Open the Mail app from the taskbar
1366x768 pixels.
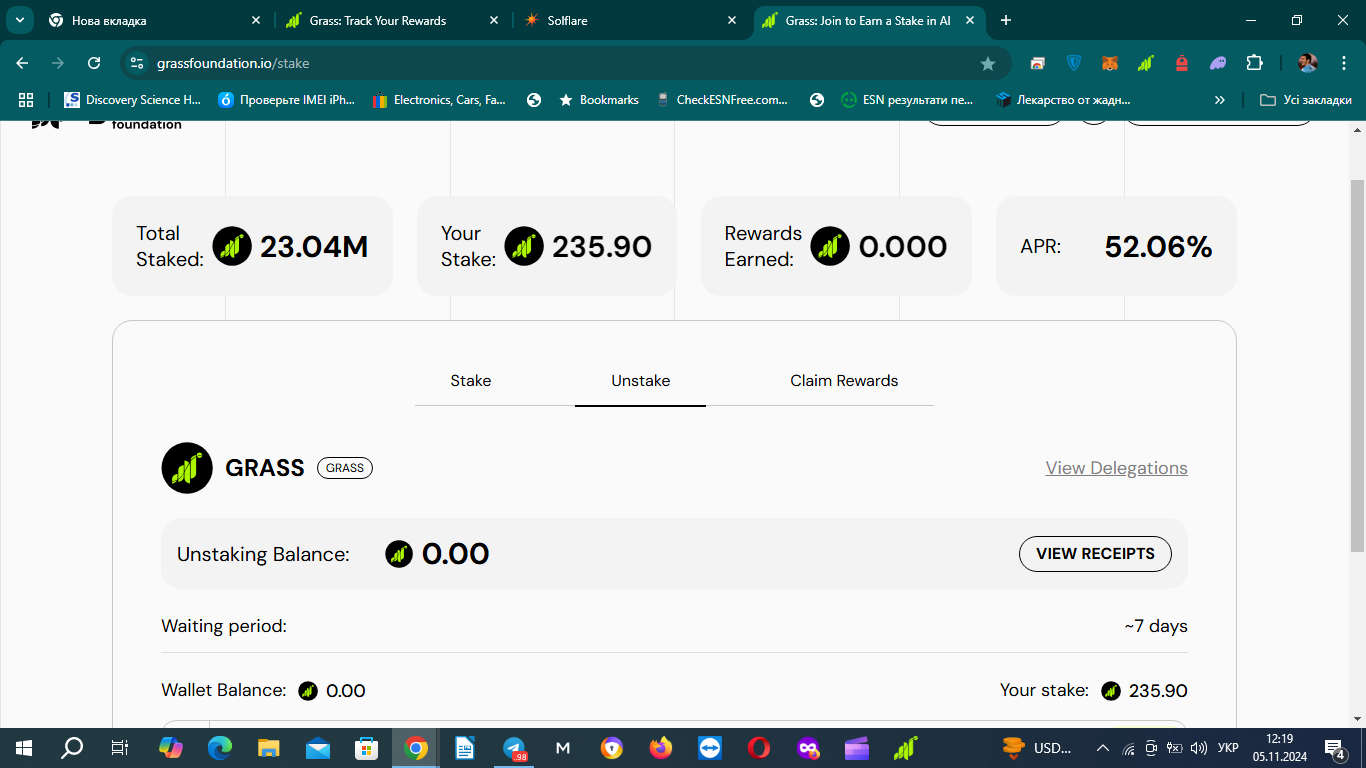[317, 748]
